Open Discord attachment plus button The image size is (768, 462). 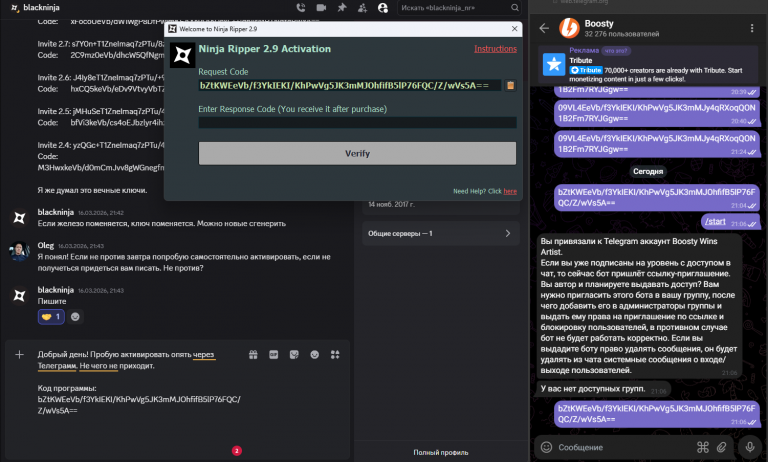20,354
